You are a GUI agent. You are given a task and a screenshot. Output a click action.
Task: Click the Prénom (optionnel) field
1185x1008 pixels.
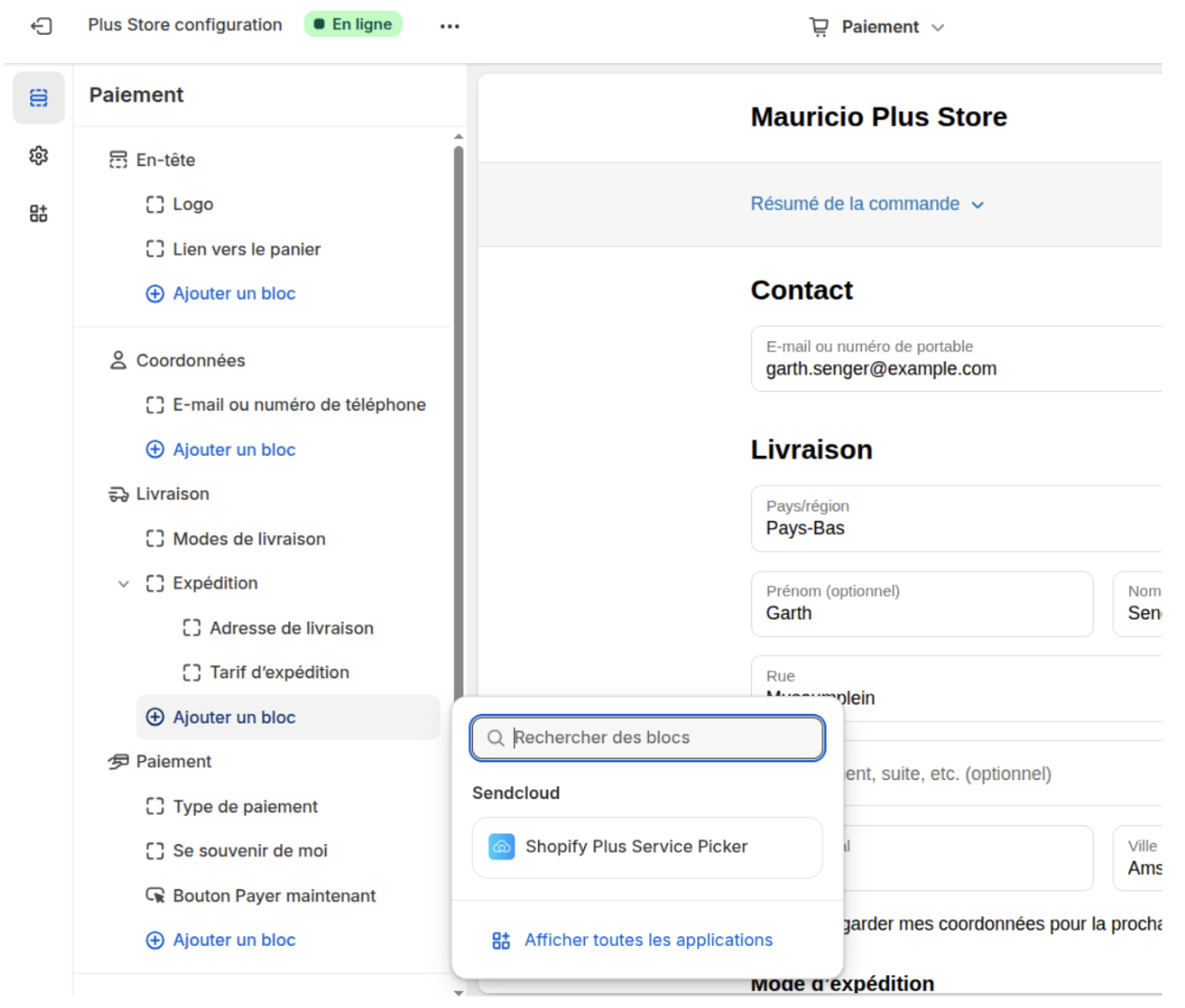pos(922,604)
